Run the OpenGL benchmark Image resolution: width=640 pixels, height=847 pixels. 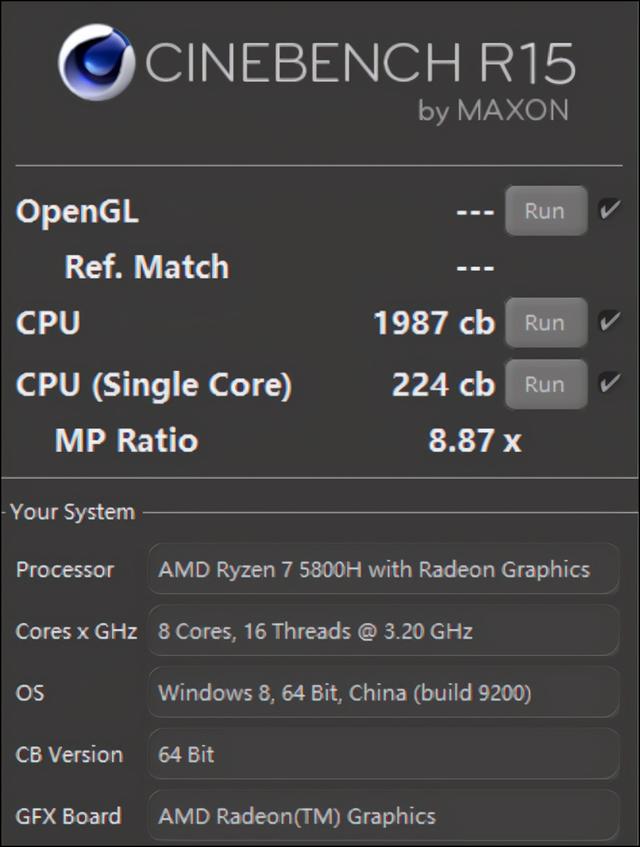pyautogui.click(x=545, y=211)
